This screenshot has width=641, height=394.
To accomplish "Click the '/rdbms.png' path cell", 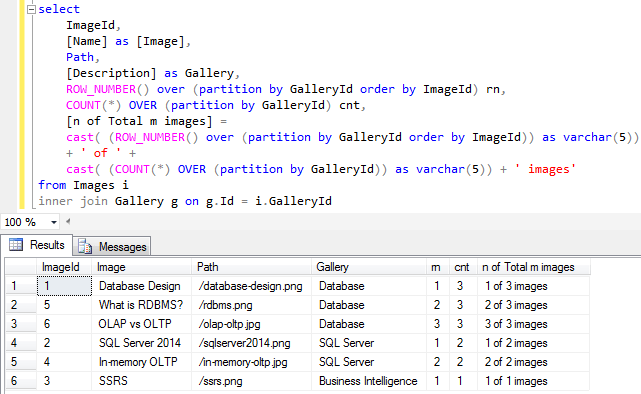I will point(251,305).
